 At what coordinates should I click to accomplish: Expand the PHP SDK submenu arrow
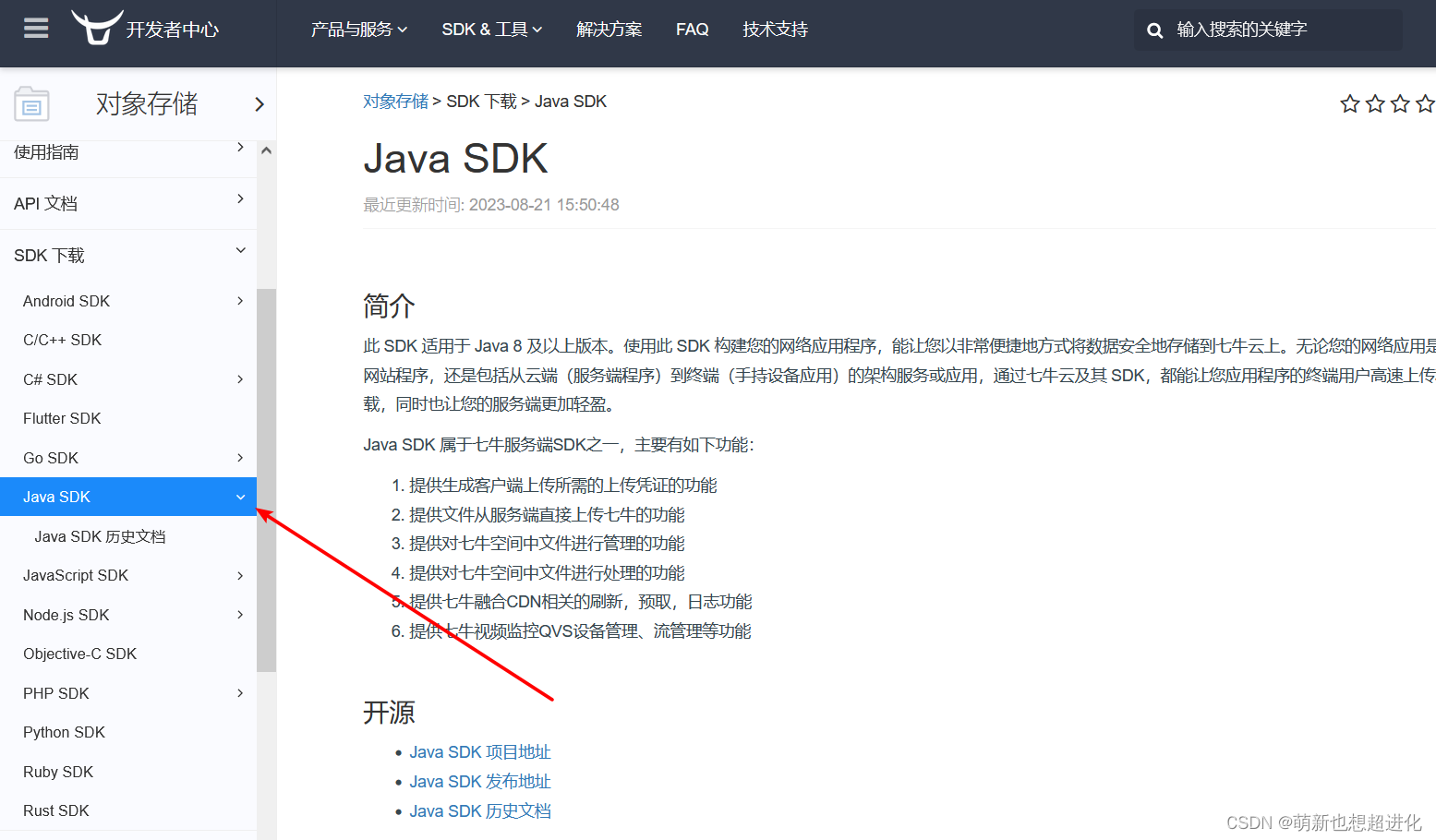tap(240, 693)
